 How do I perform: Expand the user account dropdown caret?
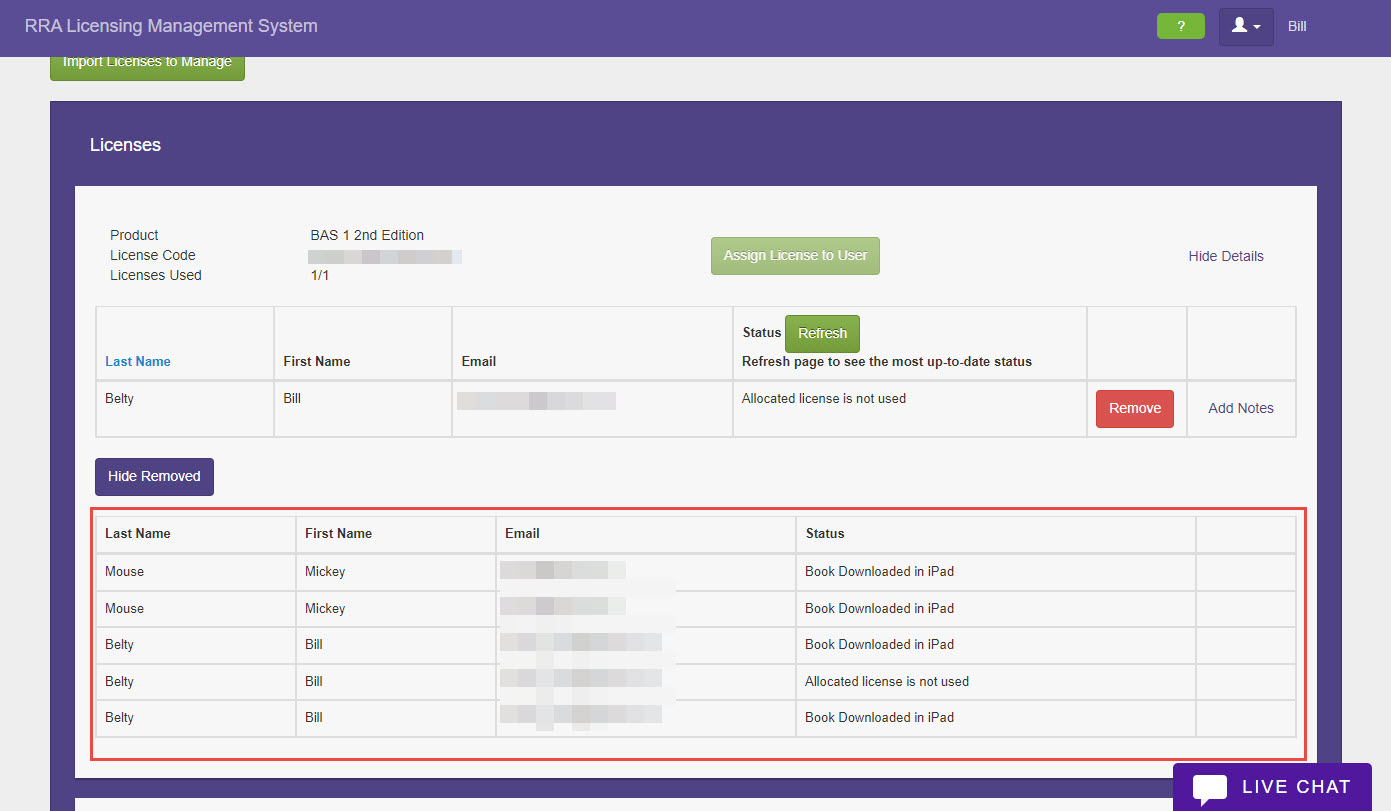[x=1257, y=28]
